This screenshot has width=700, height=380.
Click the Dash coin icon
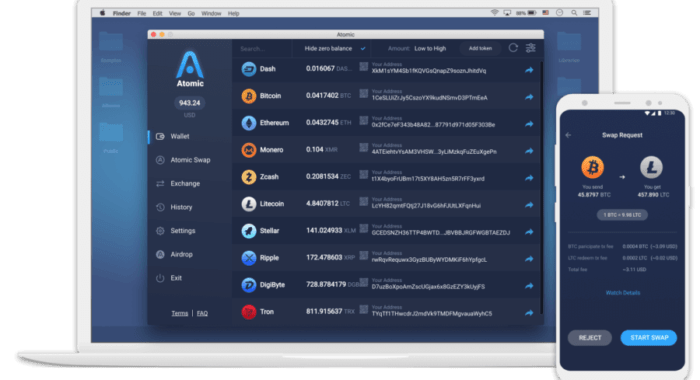coord(249,69)
